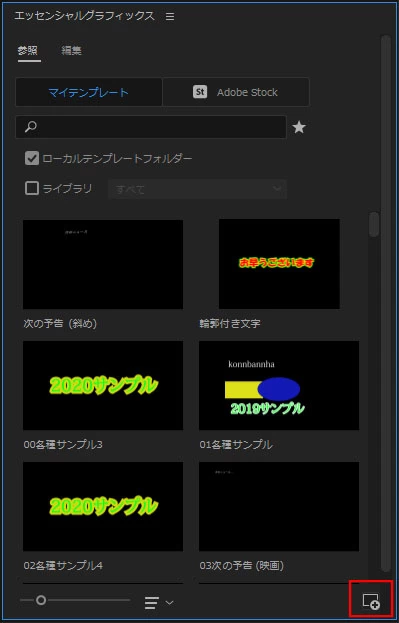The width and height of the screenshot is (399, 623).
Task: Click the エッセンシャルグラフィックス panel title
Action: tap(84, 16)
